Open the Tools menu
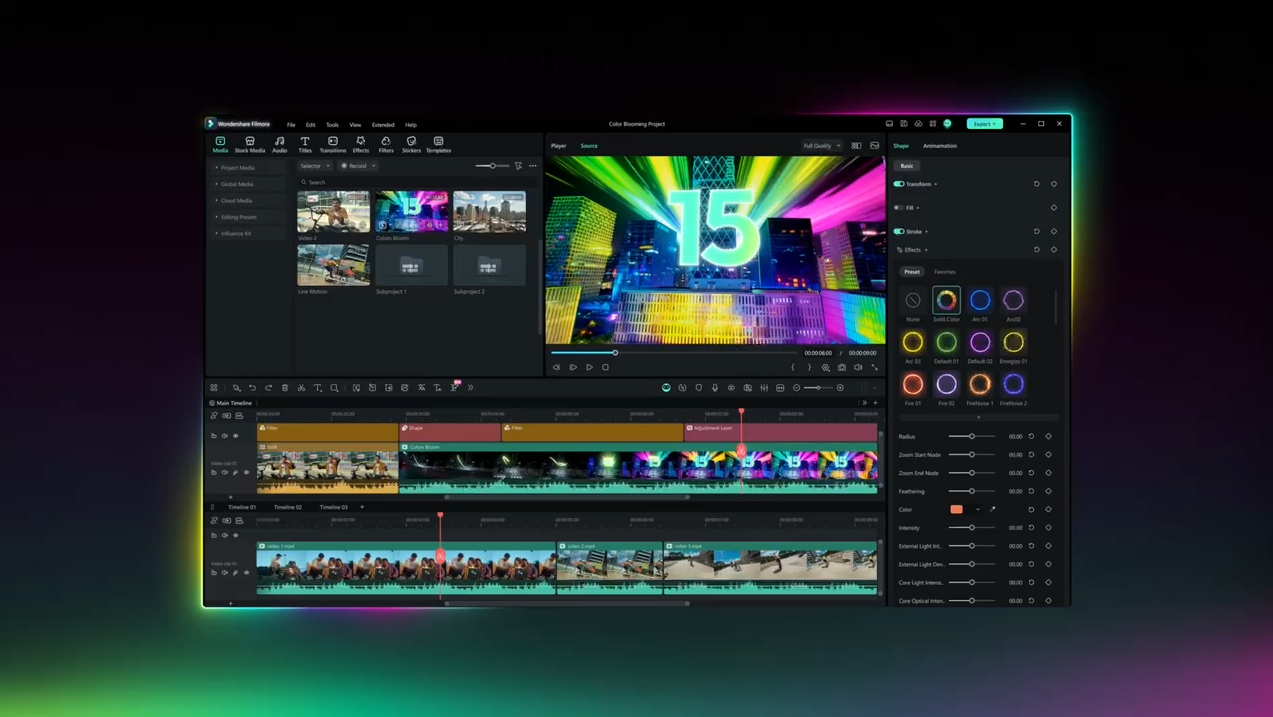Image resolution: width=1273 pixels, height=717 pixels. [x=332, y=125]
